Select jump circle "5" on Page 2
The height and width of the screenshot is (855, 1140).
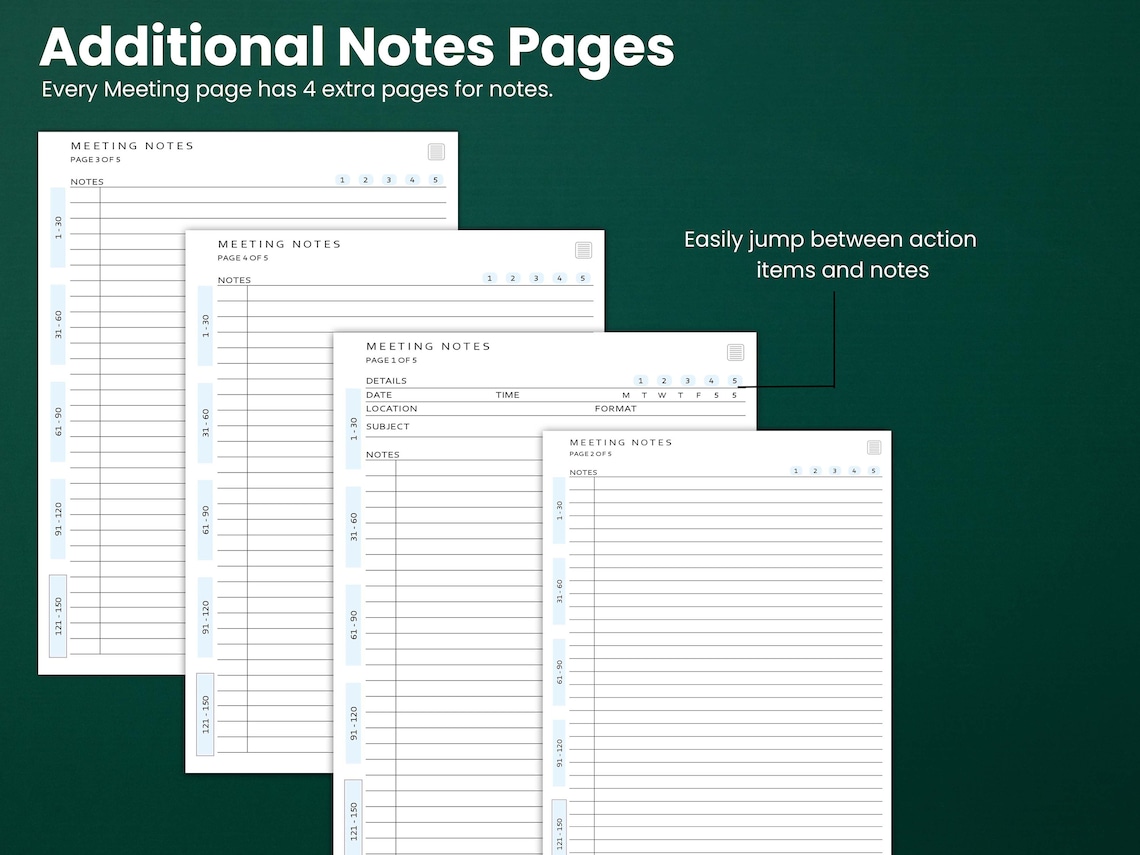[x=872, y=470]
